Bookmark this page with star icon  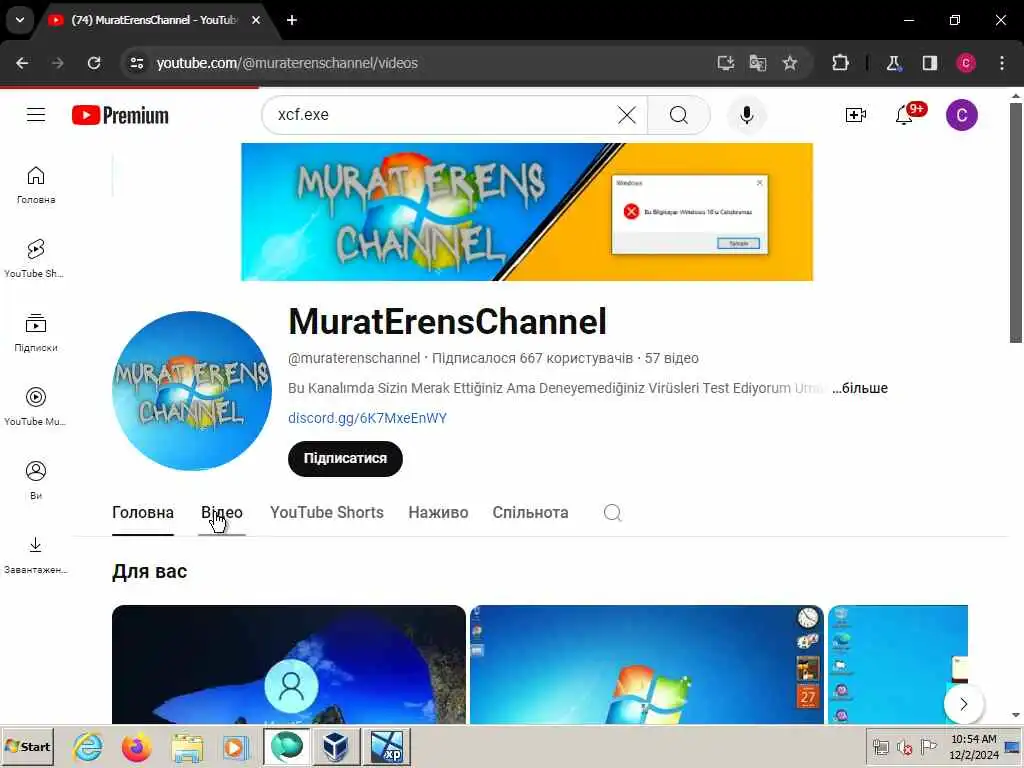click(790, 63)
